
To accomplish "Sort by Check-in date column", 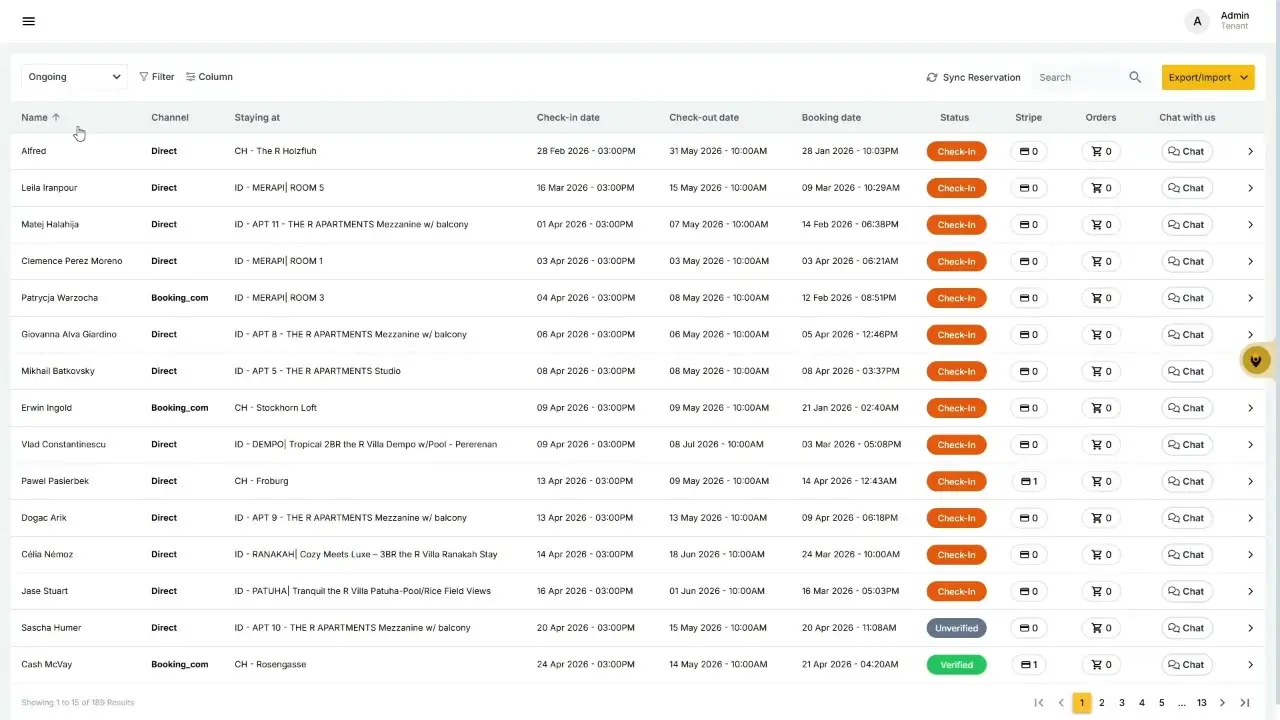I will click(x=568, y=118).
